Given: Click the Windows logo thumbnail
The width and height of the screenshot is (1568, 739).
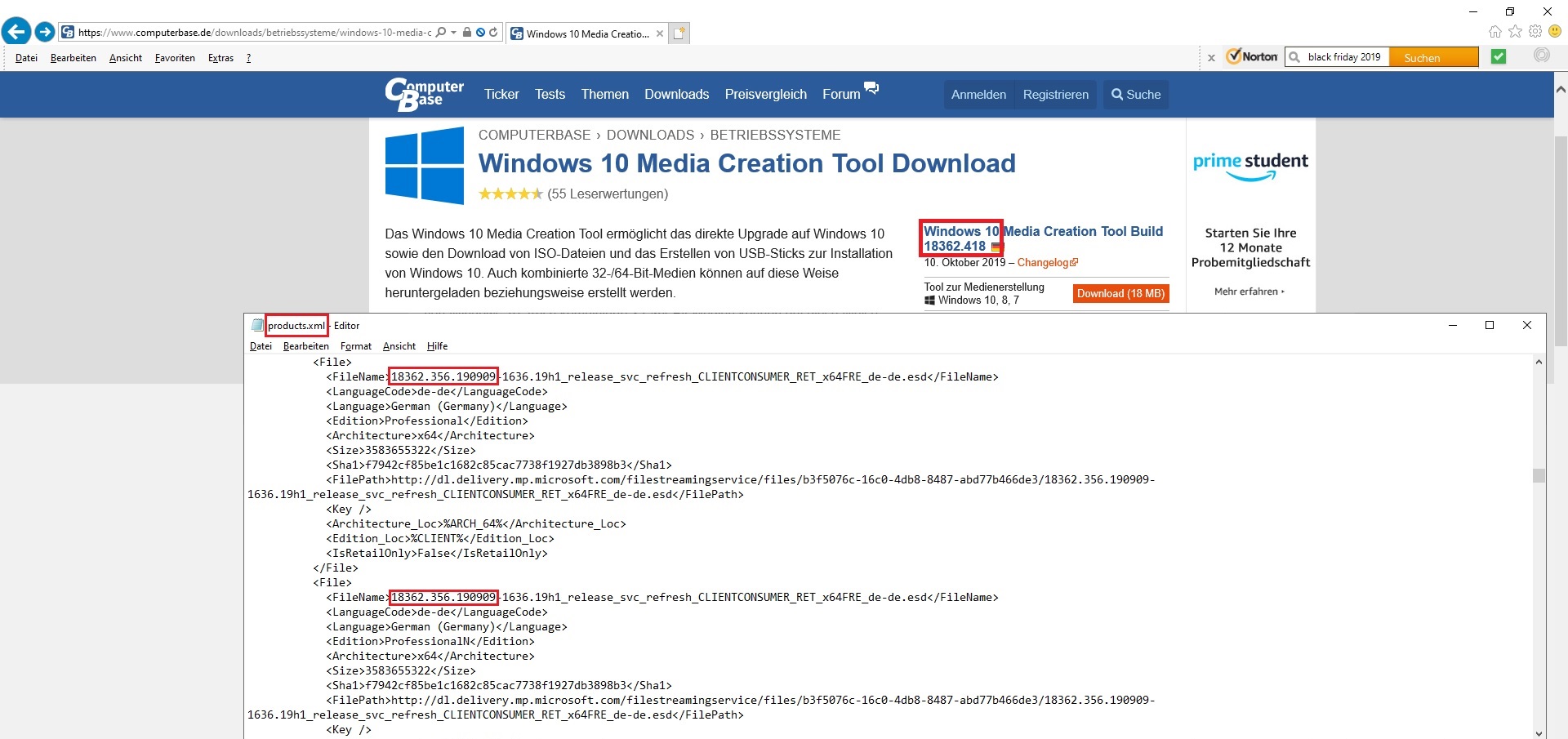Looking at the screenshot, I should click(425, 165).
